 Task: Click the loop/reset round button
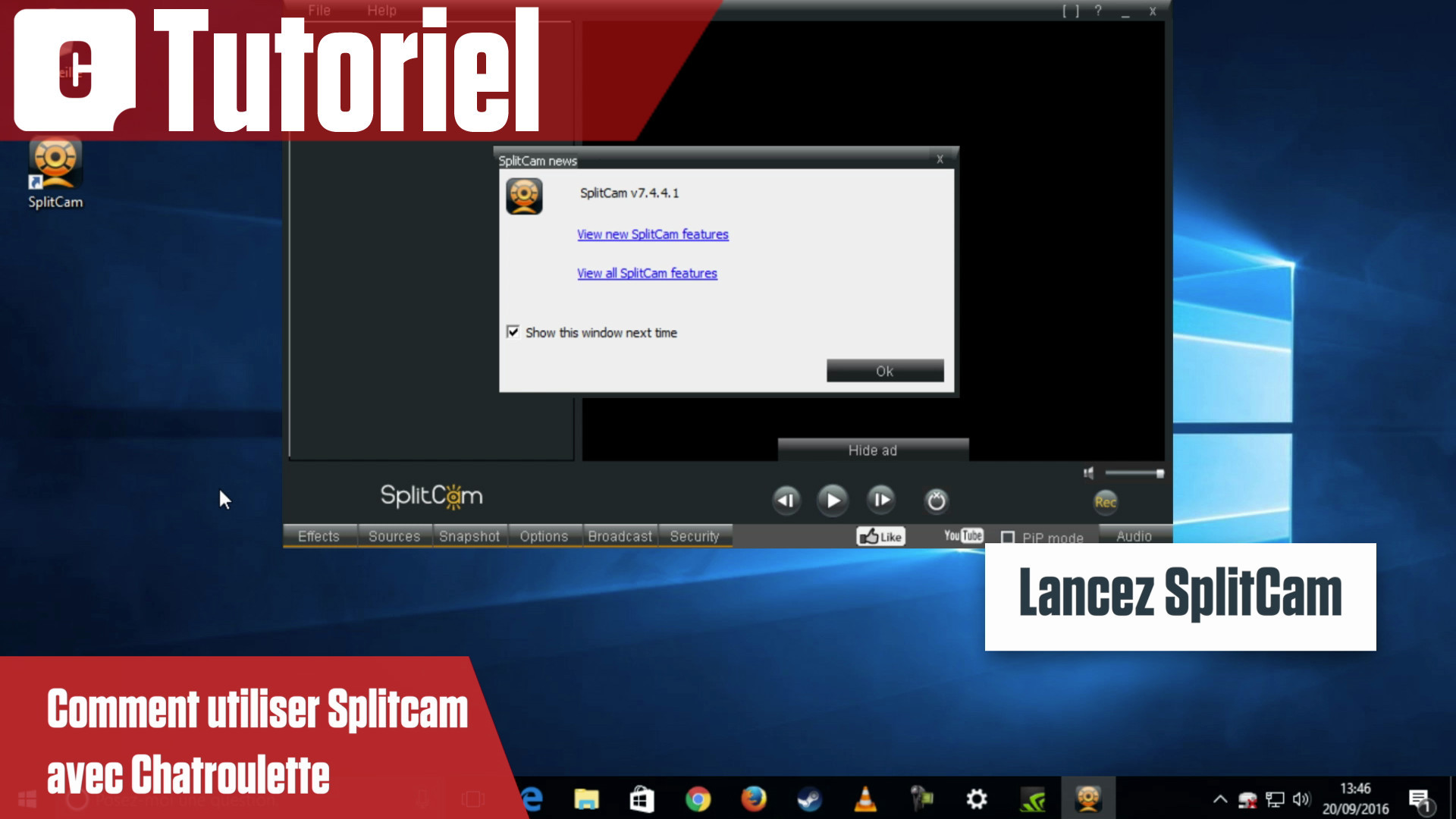937,500
